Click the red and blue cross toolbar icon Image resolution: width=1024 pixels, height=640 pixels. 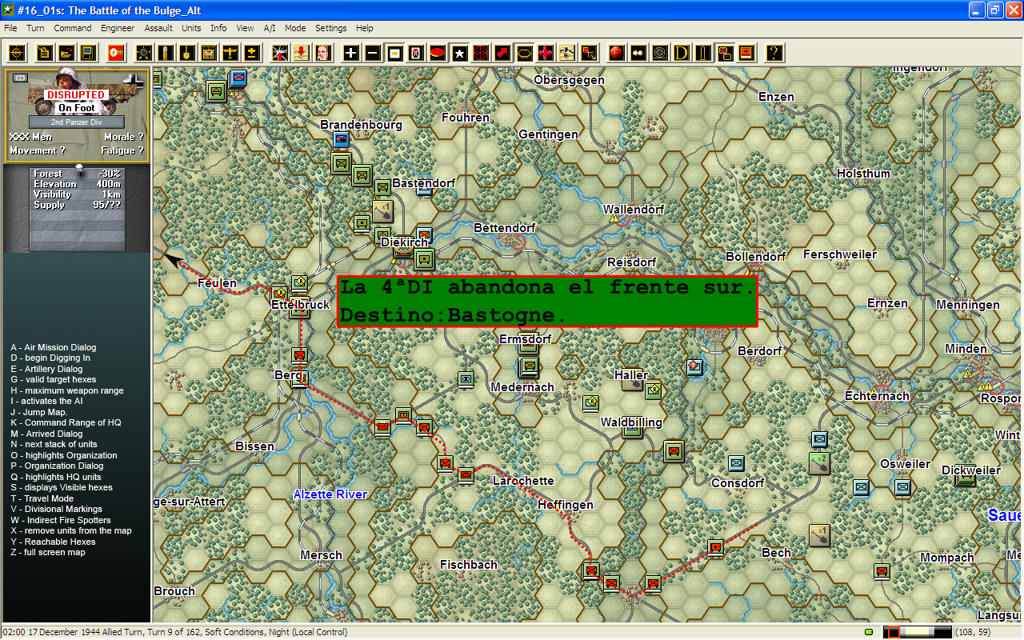coord(545,53)
